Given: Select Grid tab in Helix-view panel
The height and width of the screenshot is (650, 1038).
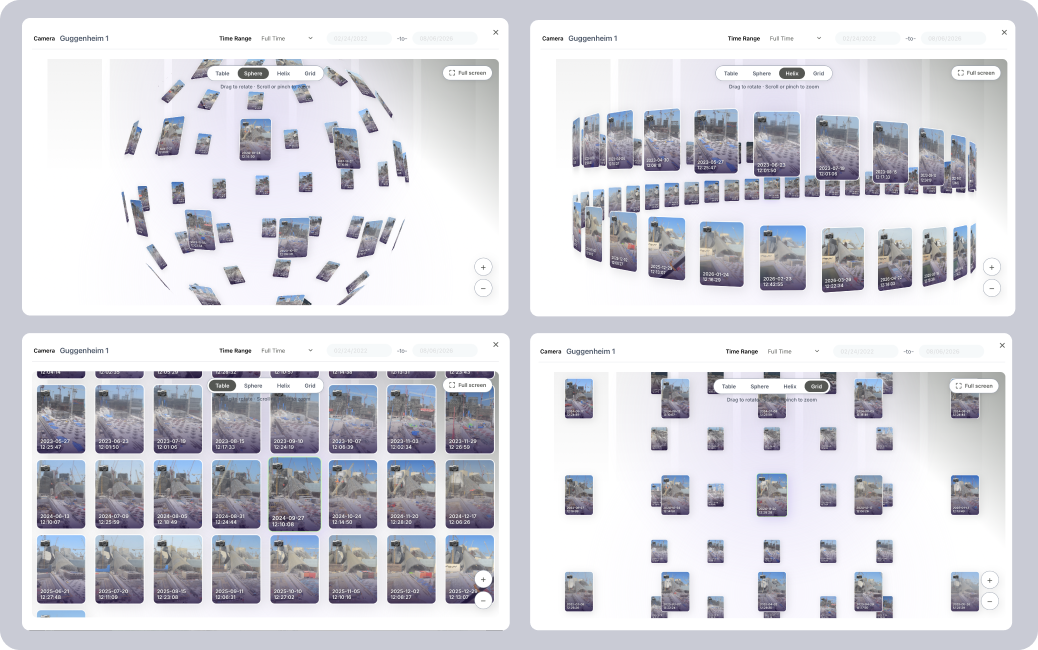Looking at the screenshot, I should tap(819, 73).
